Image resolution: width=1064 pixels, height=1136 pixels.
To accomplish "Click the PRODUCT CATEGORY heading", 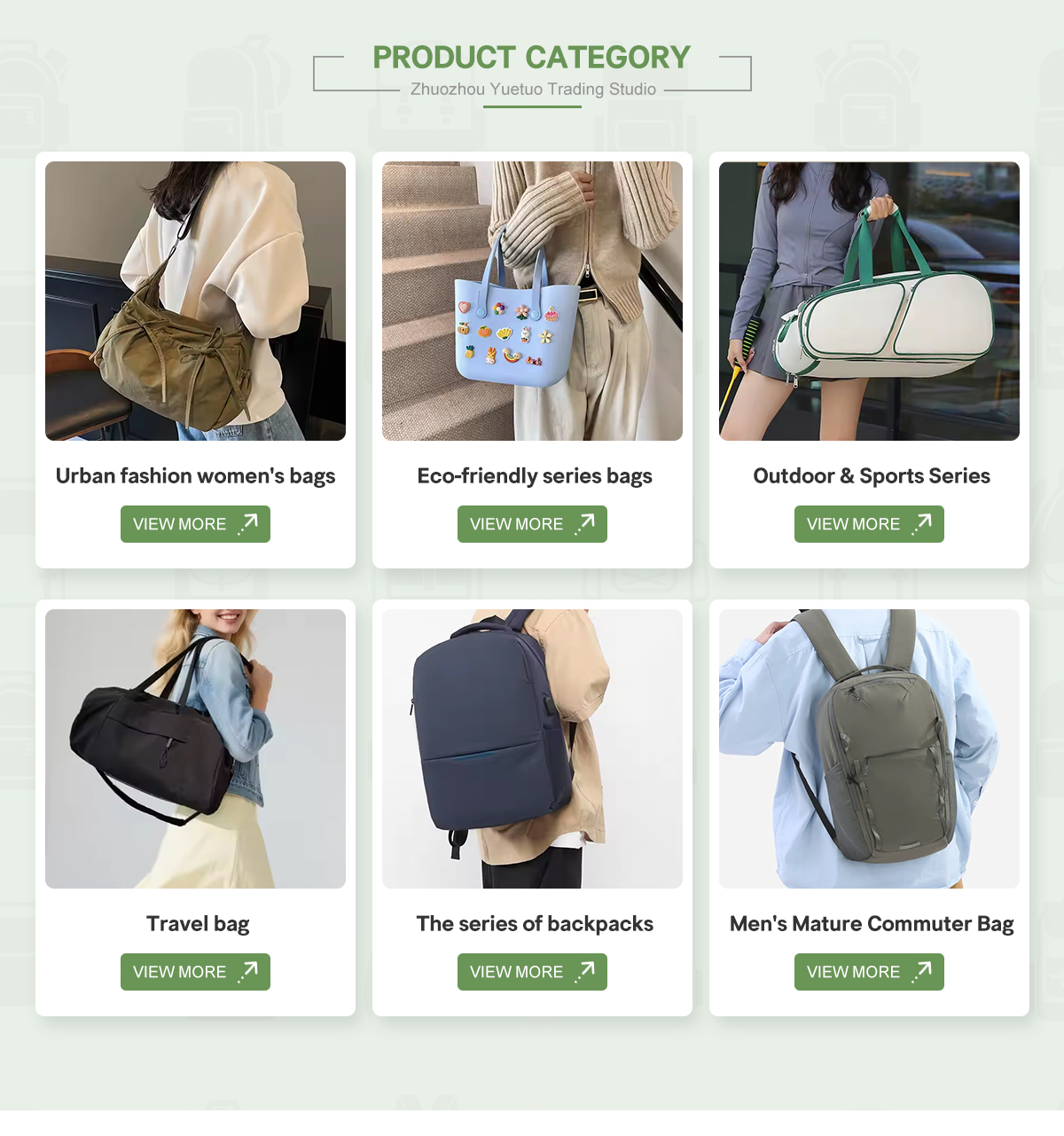I will (x=531, y=58).
